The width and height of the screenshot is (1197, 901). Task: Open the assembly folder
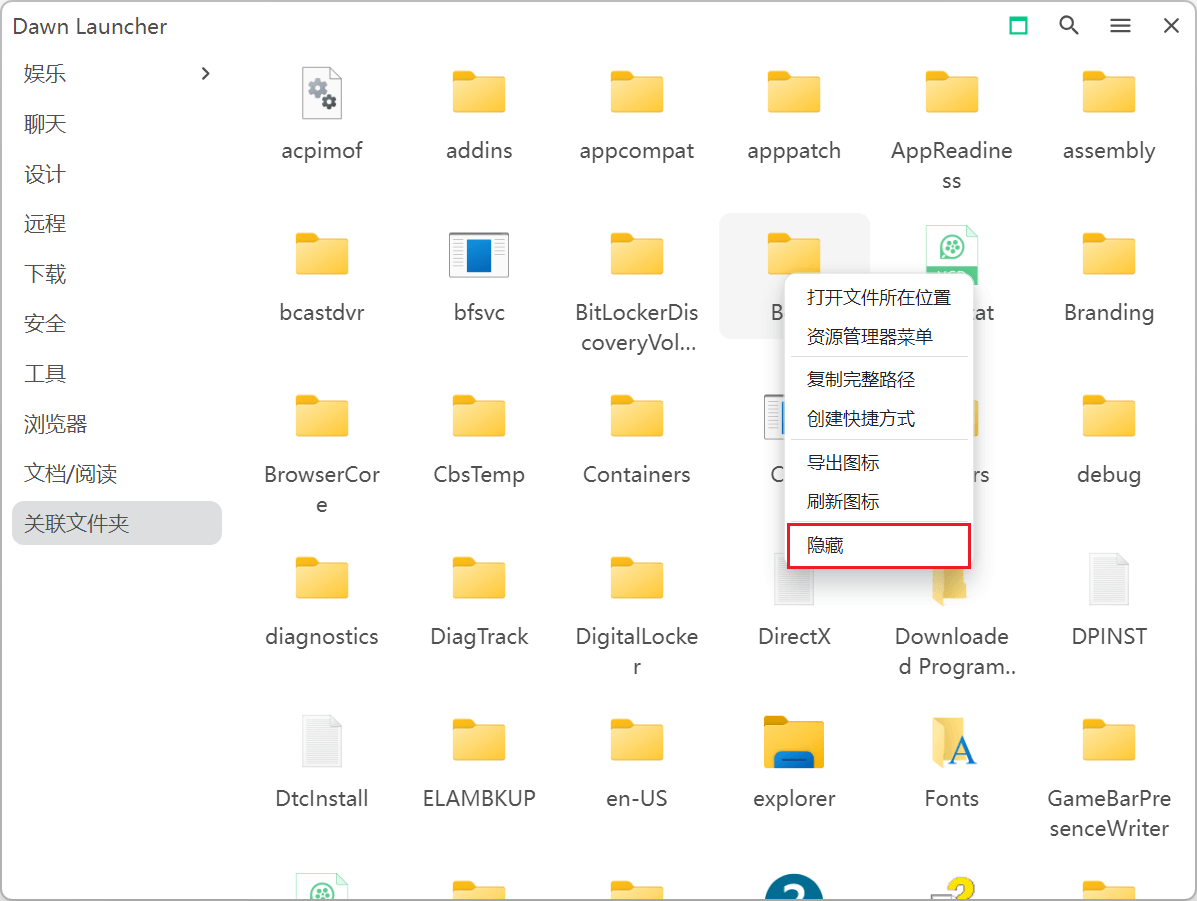click(1108, 92)
